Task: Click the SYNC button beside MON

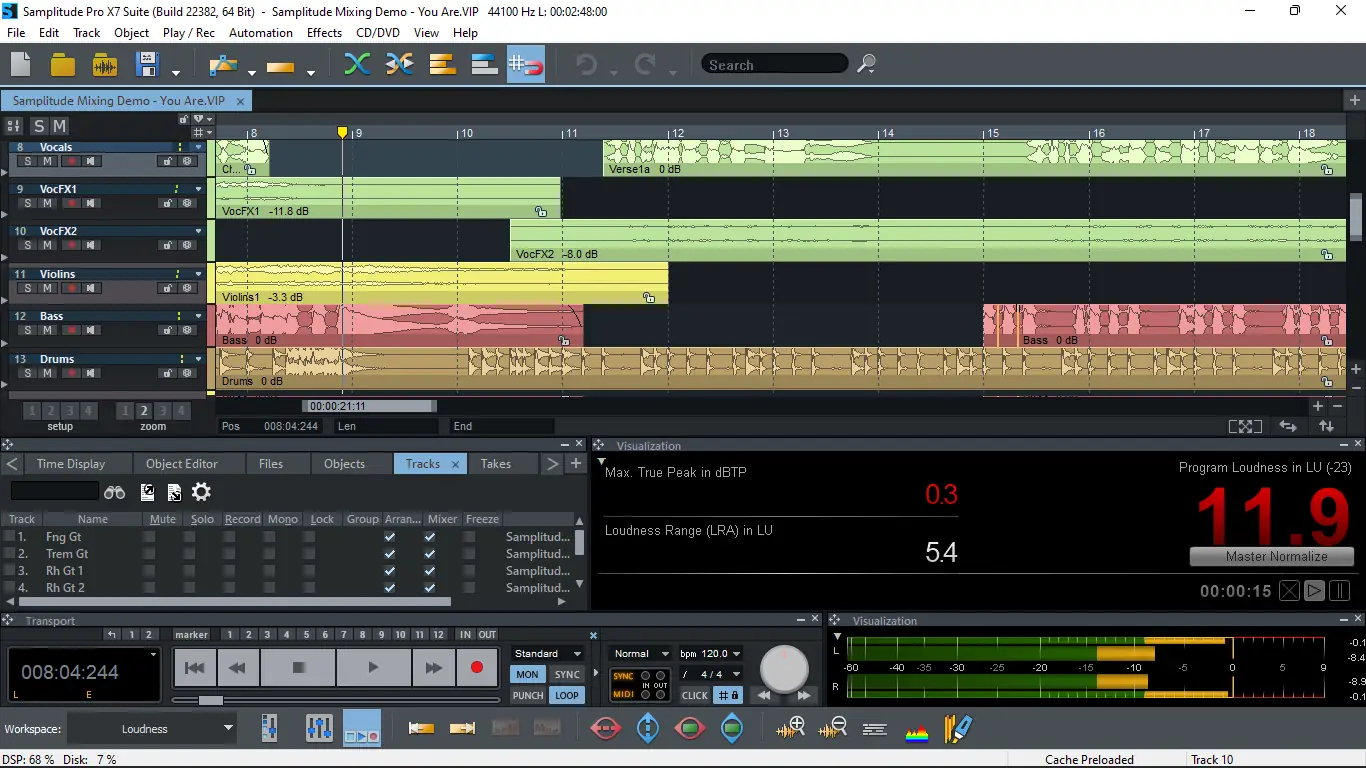Action: pyautogui.click(x=567, y=675)
